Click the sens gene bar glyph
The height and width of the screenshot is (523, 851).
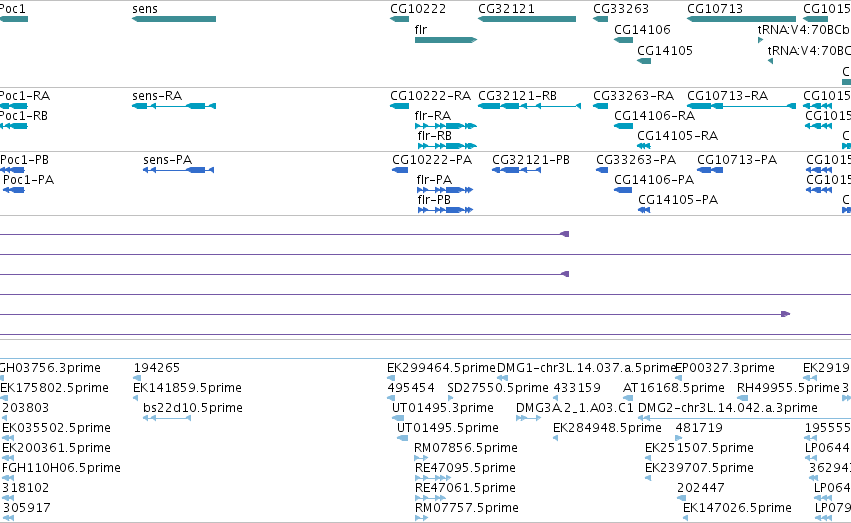point(174,19)
